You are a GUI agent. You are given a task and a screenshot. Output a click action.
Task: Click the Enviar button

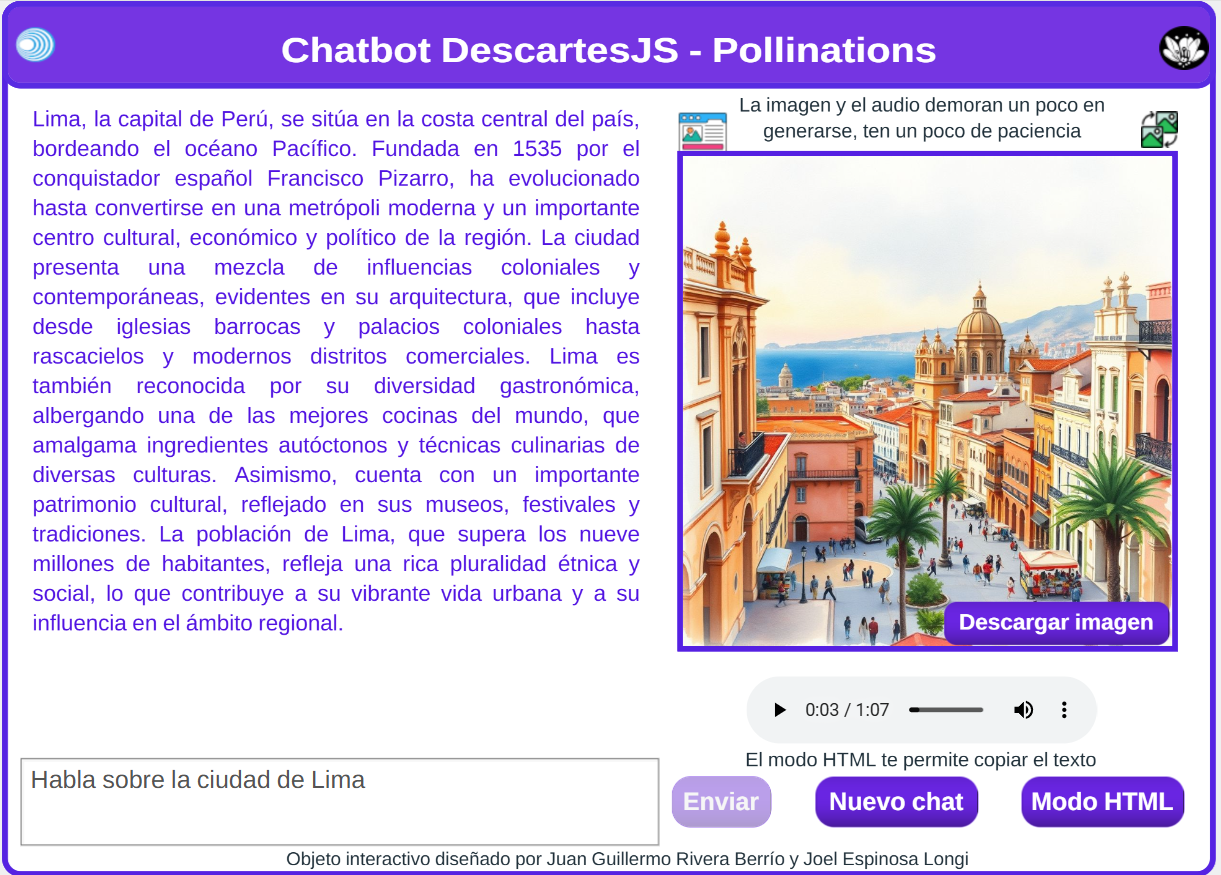click(x=721, y=802)
